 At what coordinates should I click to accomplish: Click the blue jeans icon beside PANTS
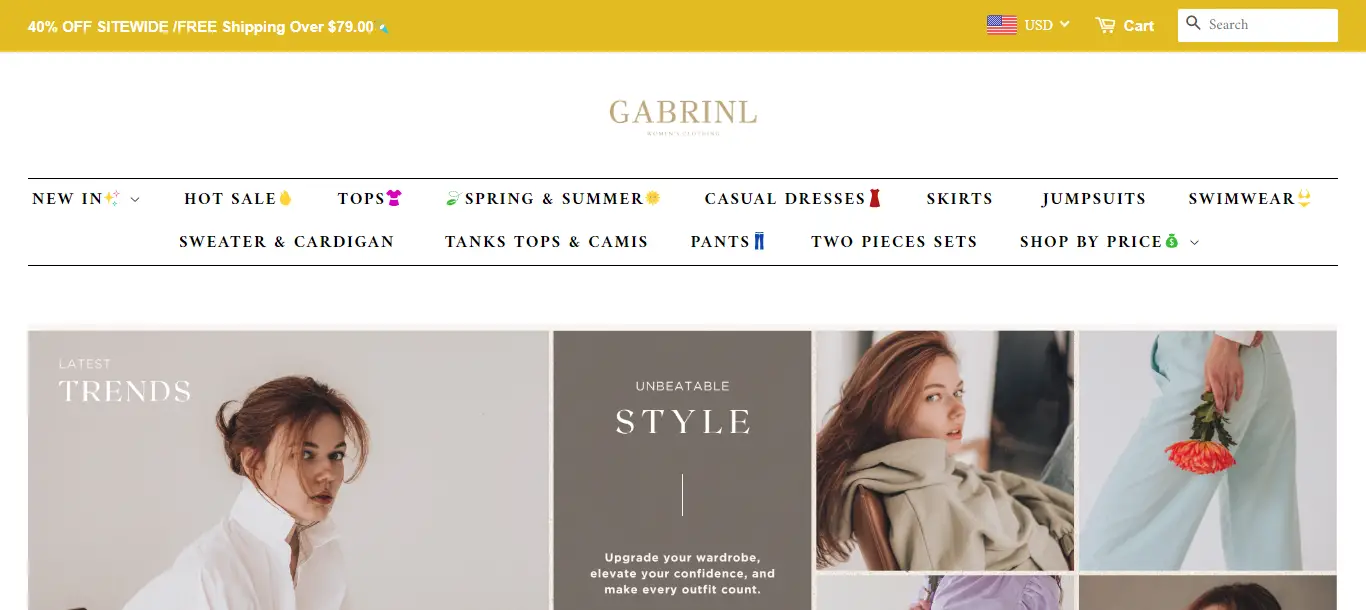[x=759, y=241]
